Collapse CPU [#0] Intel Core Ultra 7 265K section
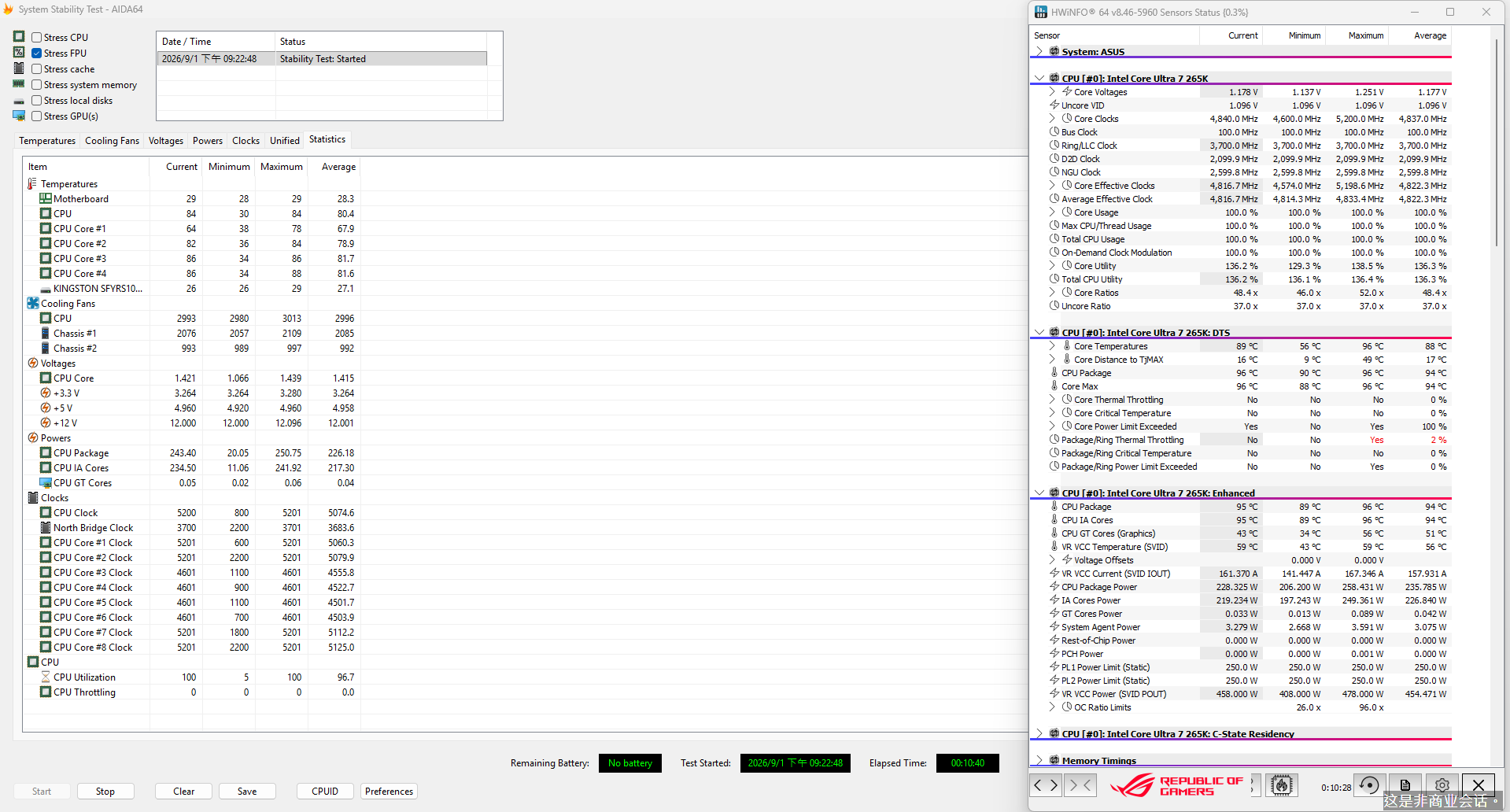 click(x=1039, y=78)
